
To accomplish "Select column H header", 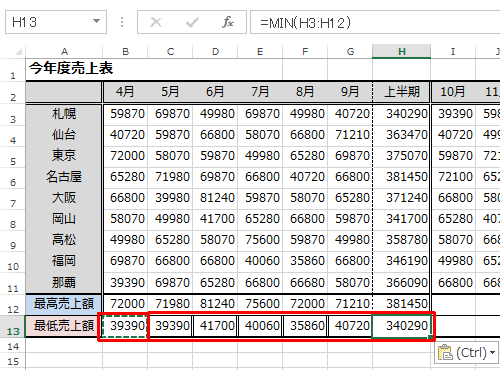I will (402, 52).
